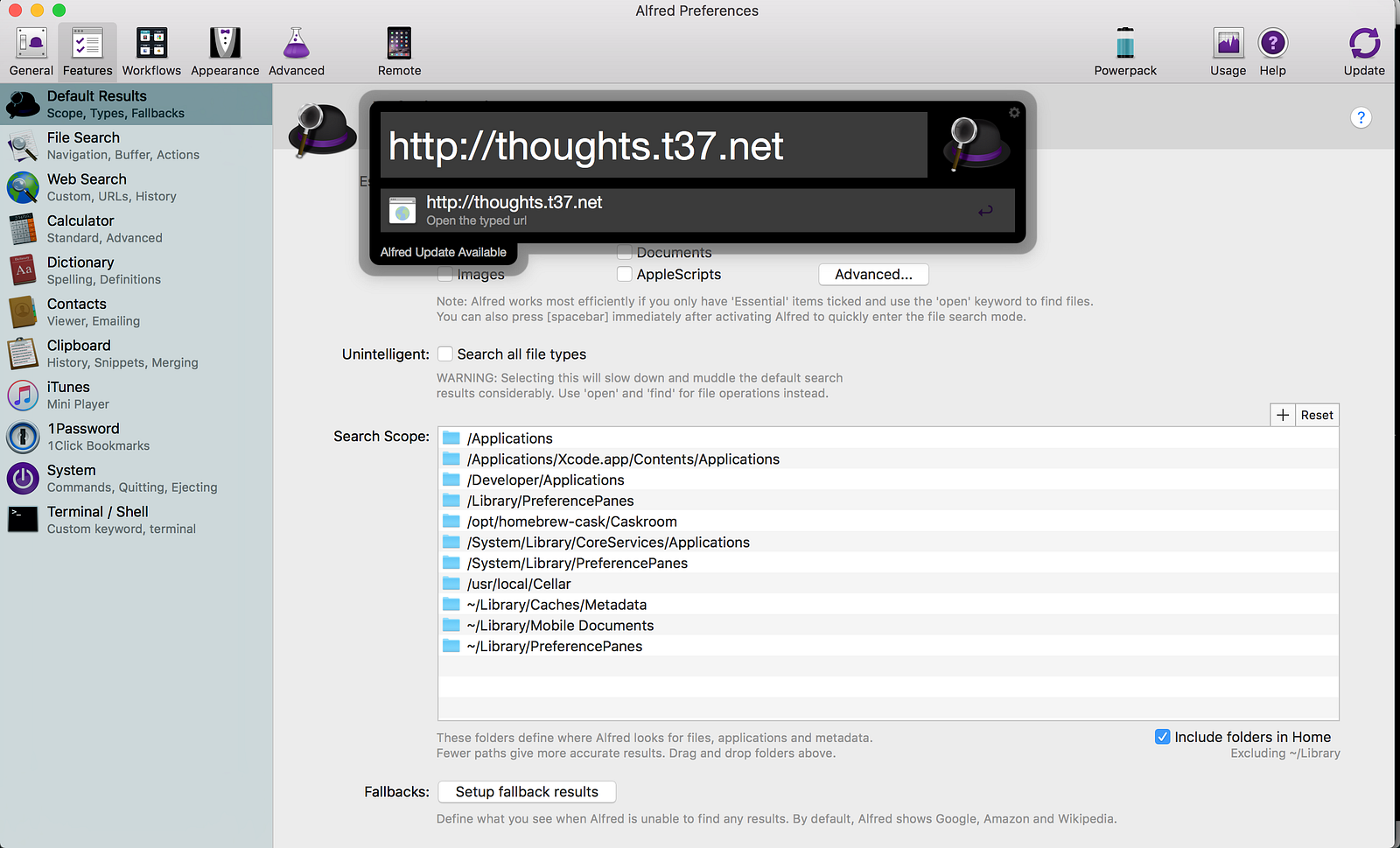Select the /Applications scope row
Screen dimensions: 1400x848
[888, 438]
